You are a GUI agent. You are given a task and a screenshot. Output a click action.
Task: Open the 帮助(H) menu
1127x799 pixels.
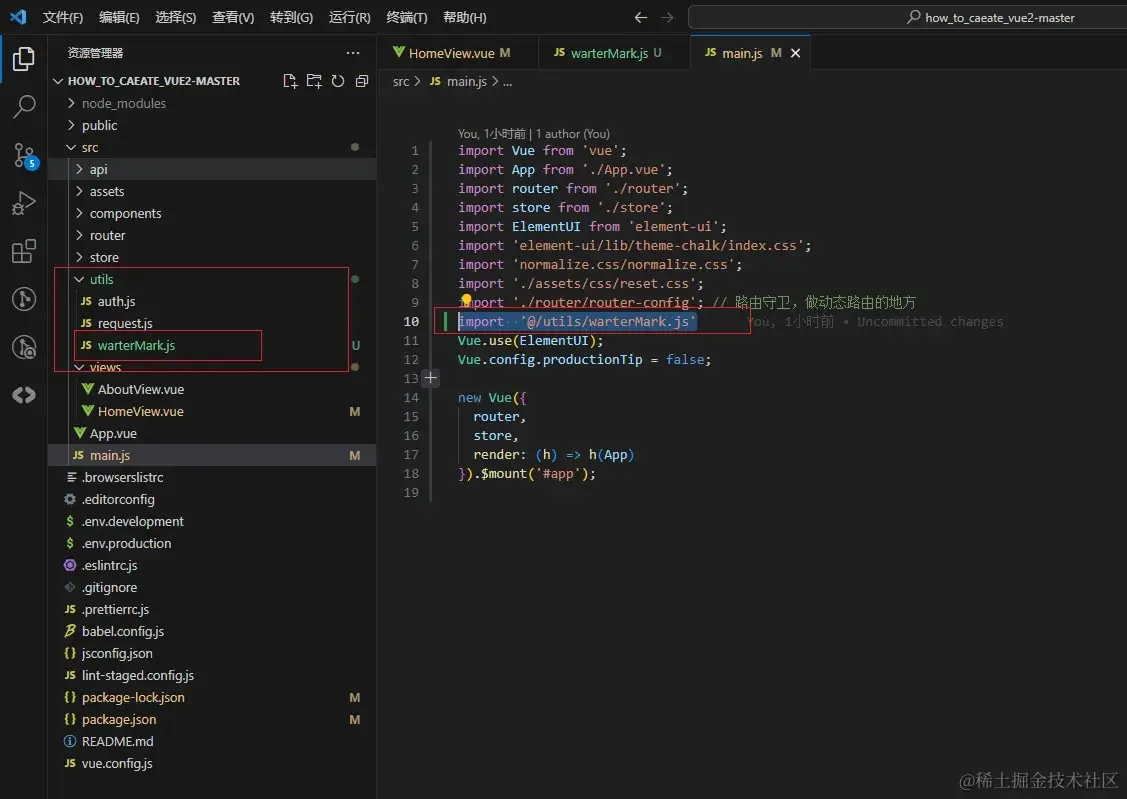click(464, 17)
